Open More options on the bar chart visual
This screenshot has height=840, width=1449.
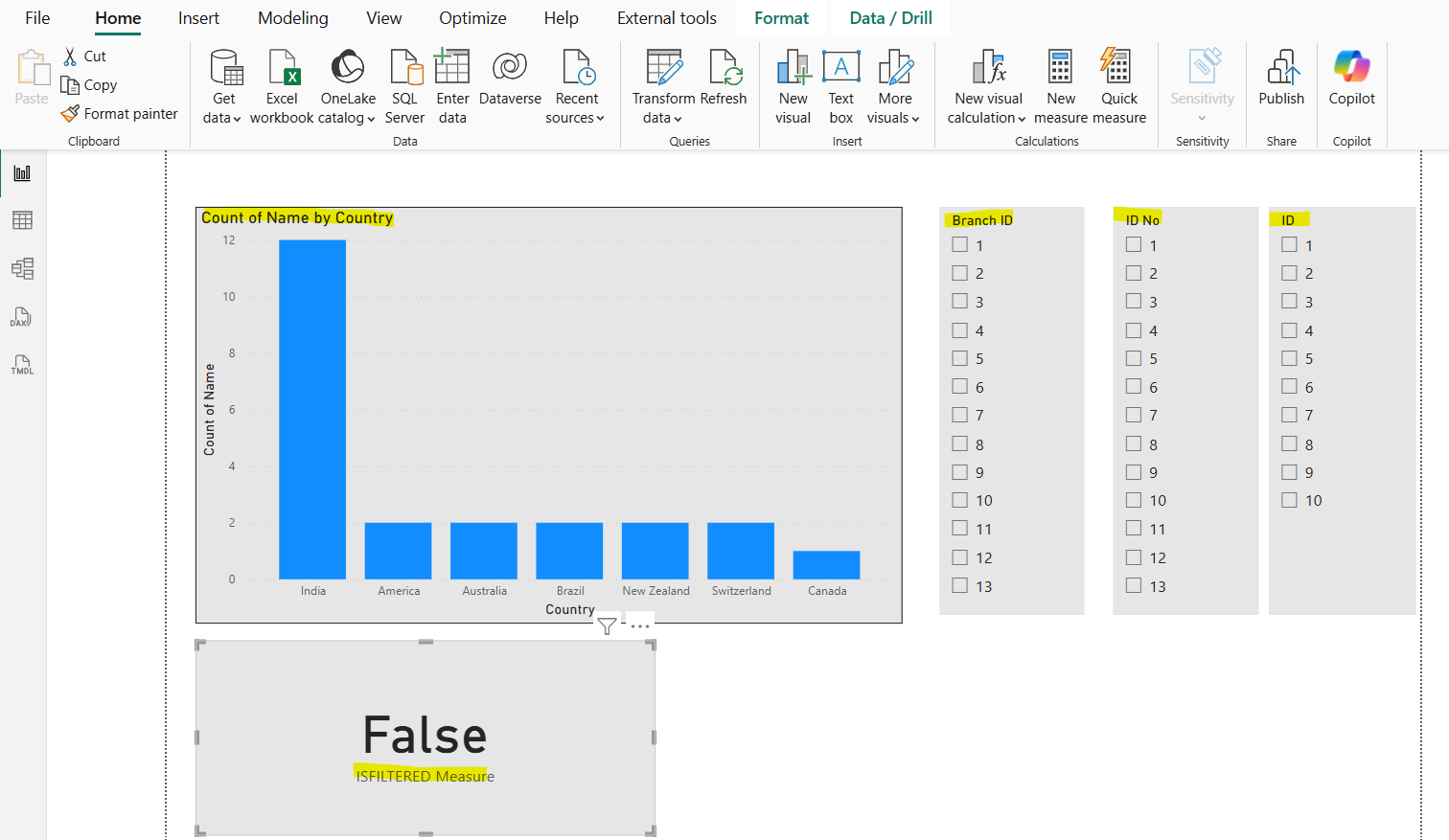[638, 624]
